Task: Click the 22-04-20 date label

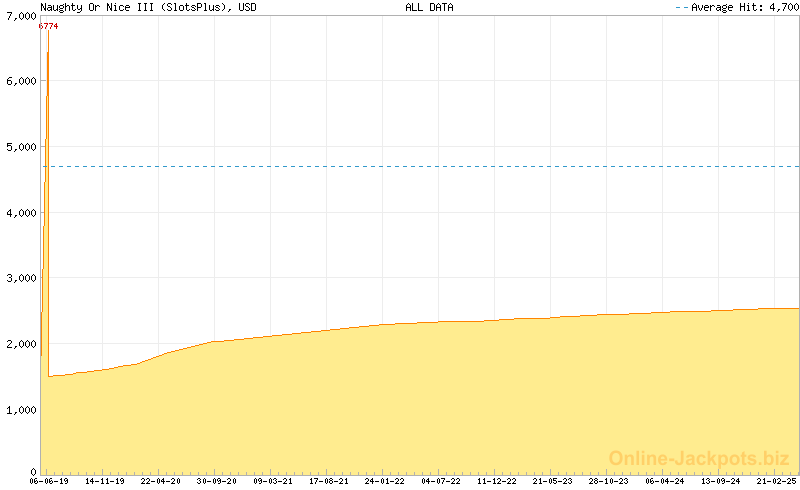Action: [x=161, y=481]
